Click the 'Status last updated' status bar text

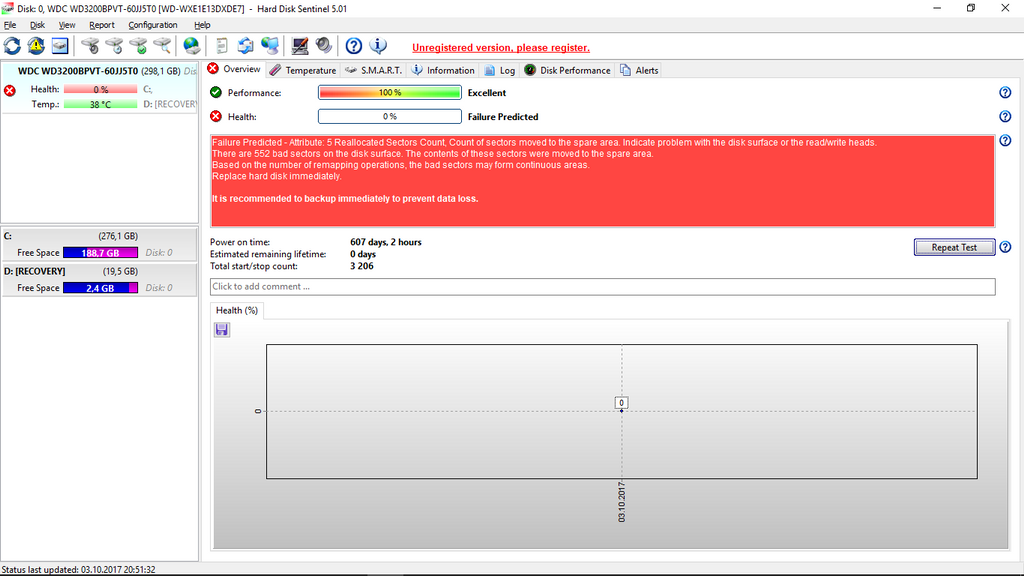[x=78, y=569]
